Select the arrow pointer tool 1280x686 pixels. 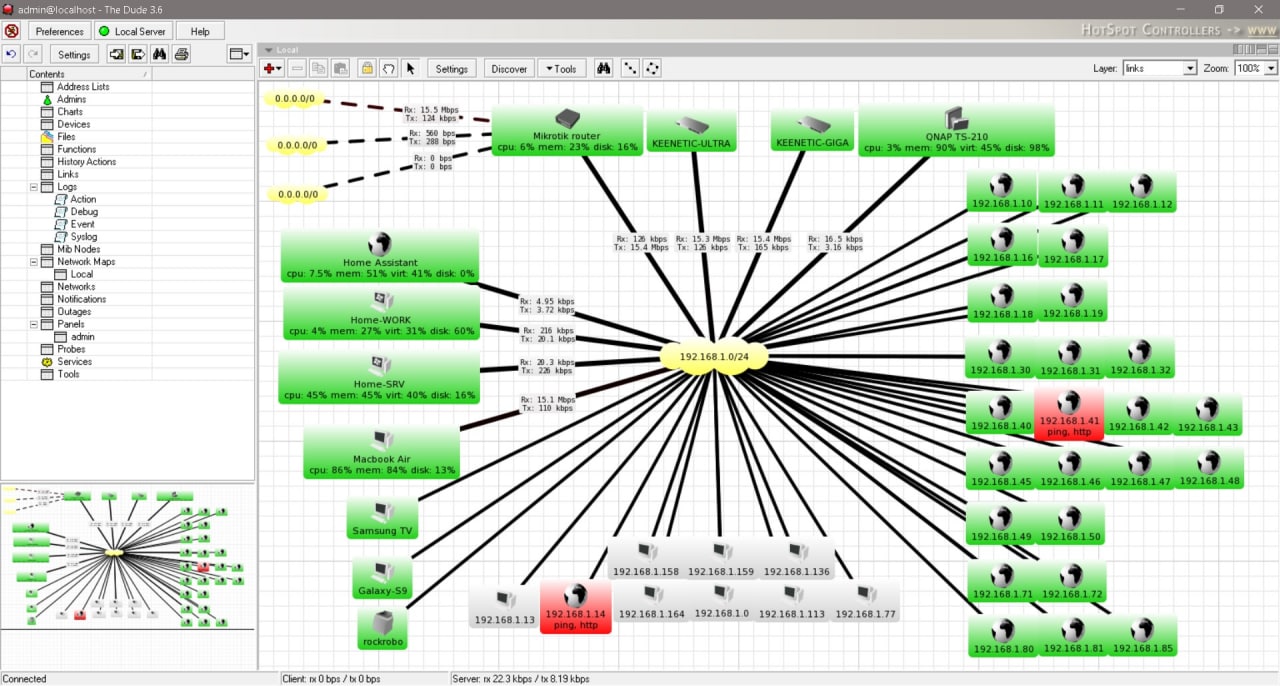[x=410, y=69]
